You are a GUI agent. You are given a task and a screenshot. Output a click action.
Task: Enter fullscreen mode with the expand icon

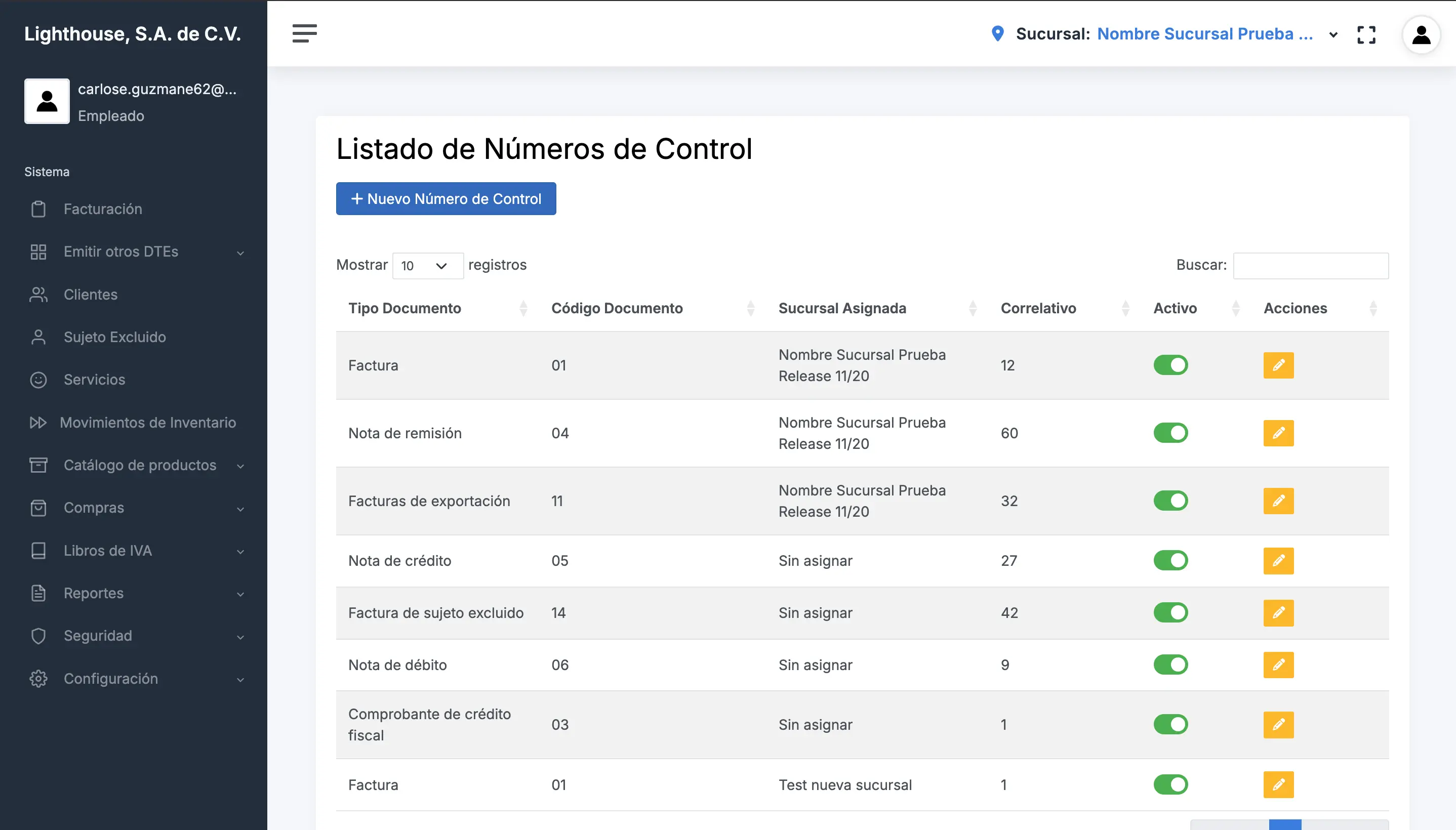click(1366, 34)
